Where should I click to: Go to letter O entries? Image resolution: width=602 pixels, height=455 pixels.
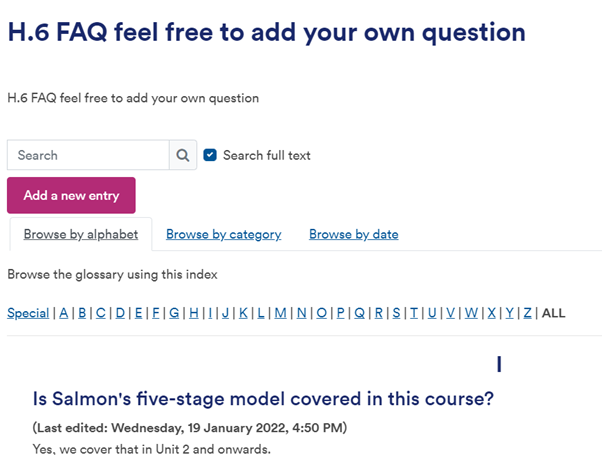321,313
